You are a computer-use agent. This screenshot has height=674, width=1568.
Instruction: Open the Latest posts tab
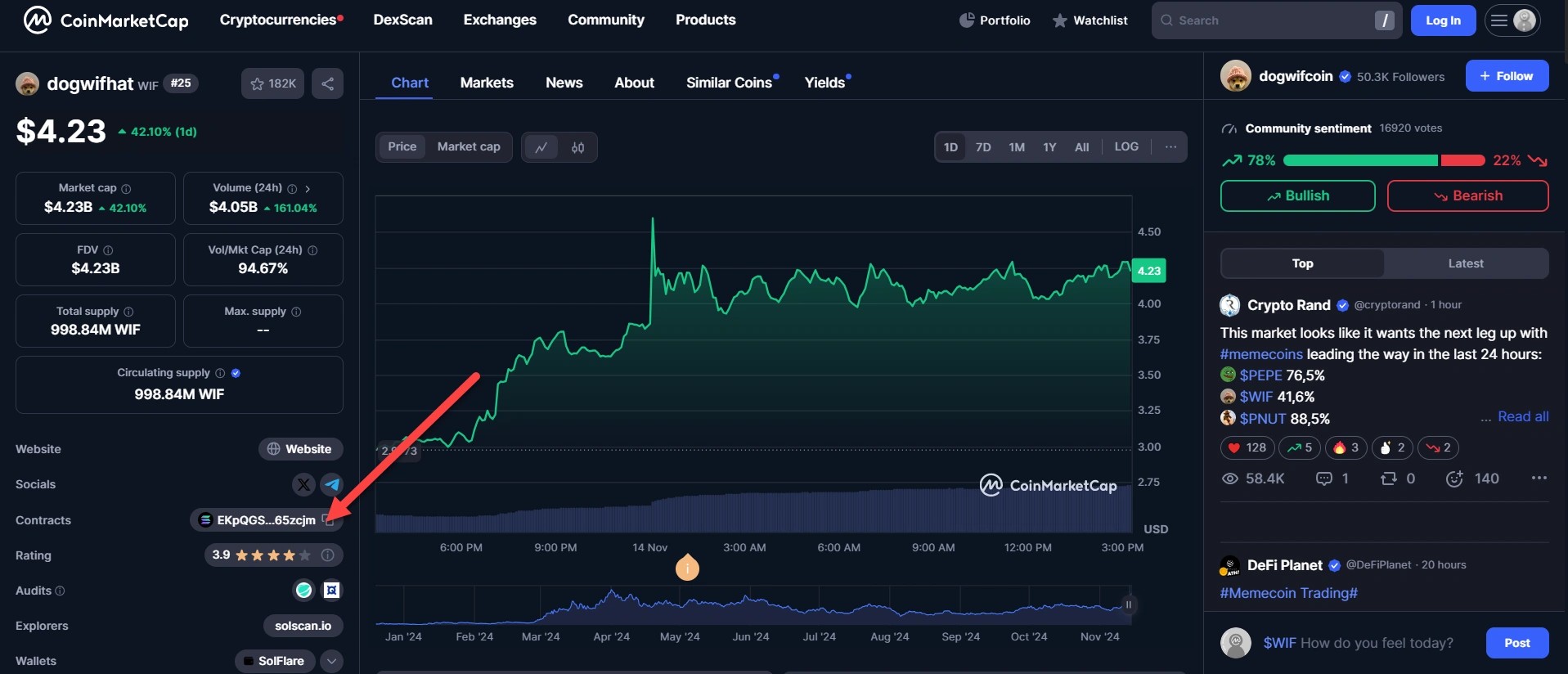(1465, 263)
